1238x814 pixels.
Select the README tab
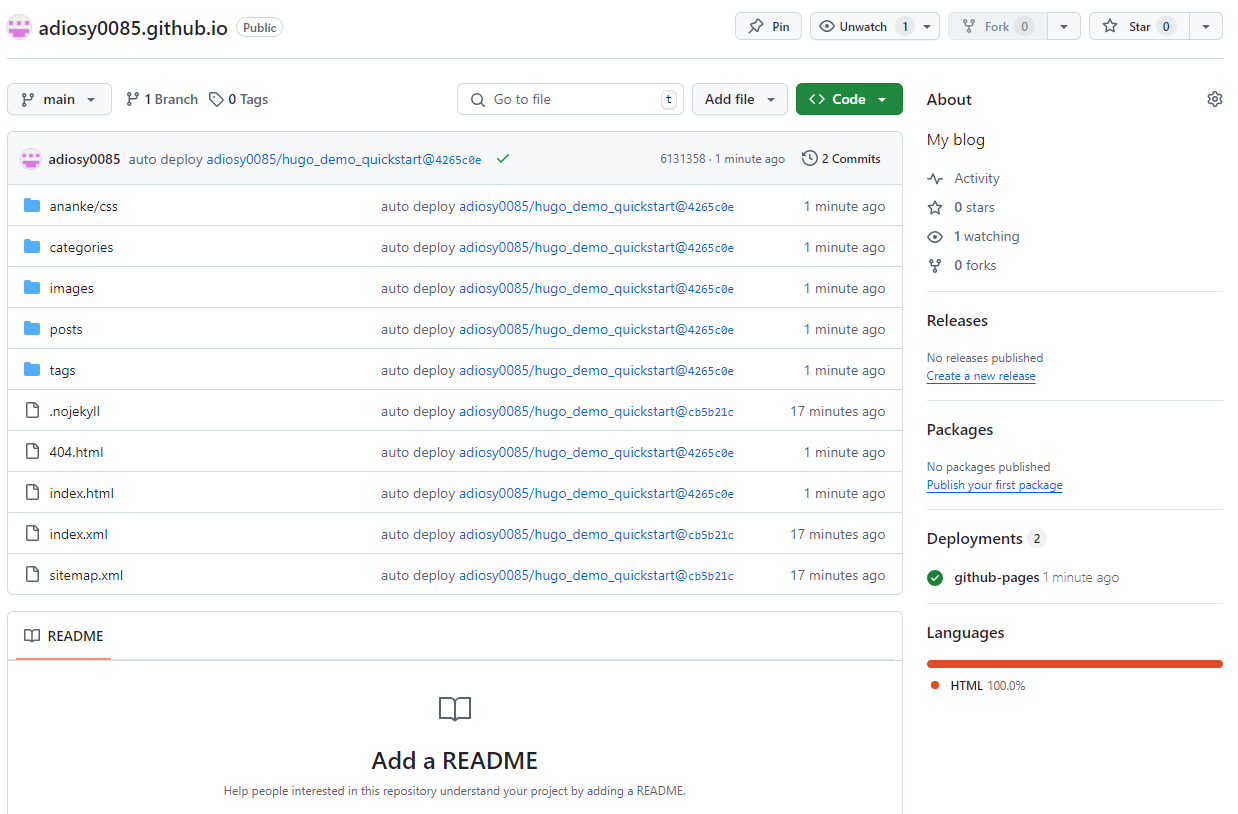64,636
